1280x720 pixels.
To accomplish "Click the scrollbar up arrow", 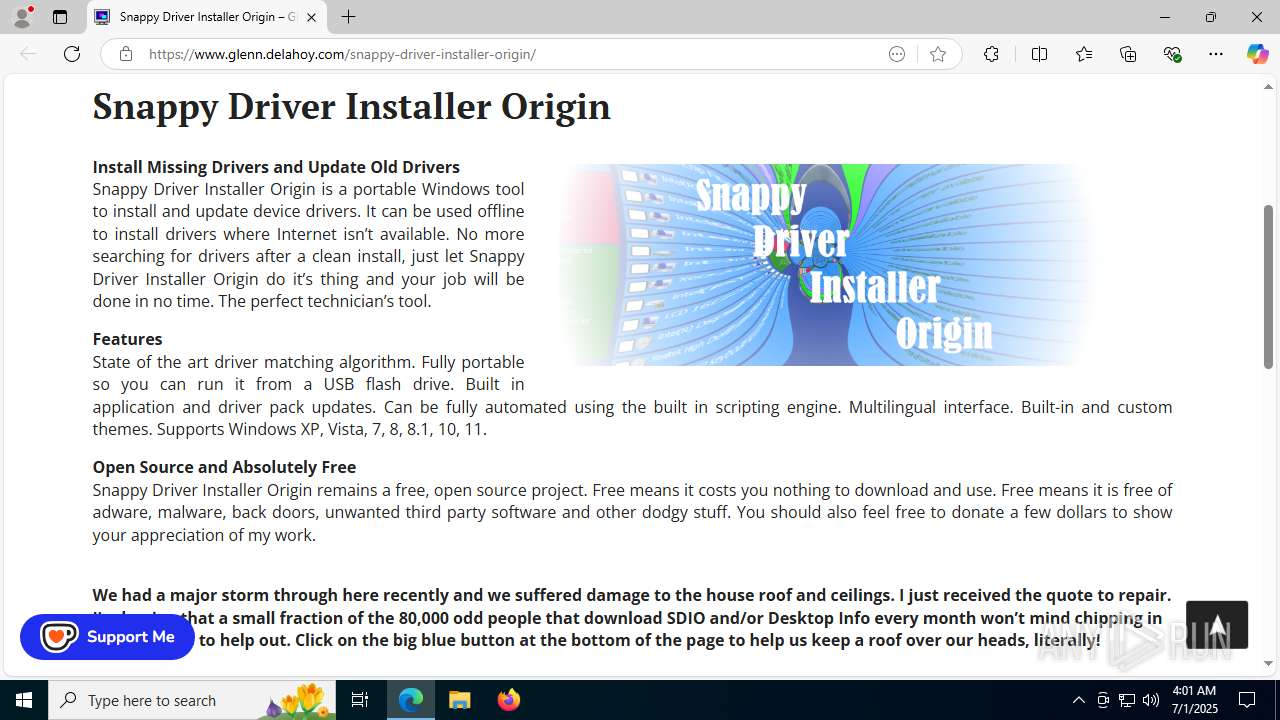I will click(x=1269, y=87).
